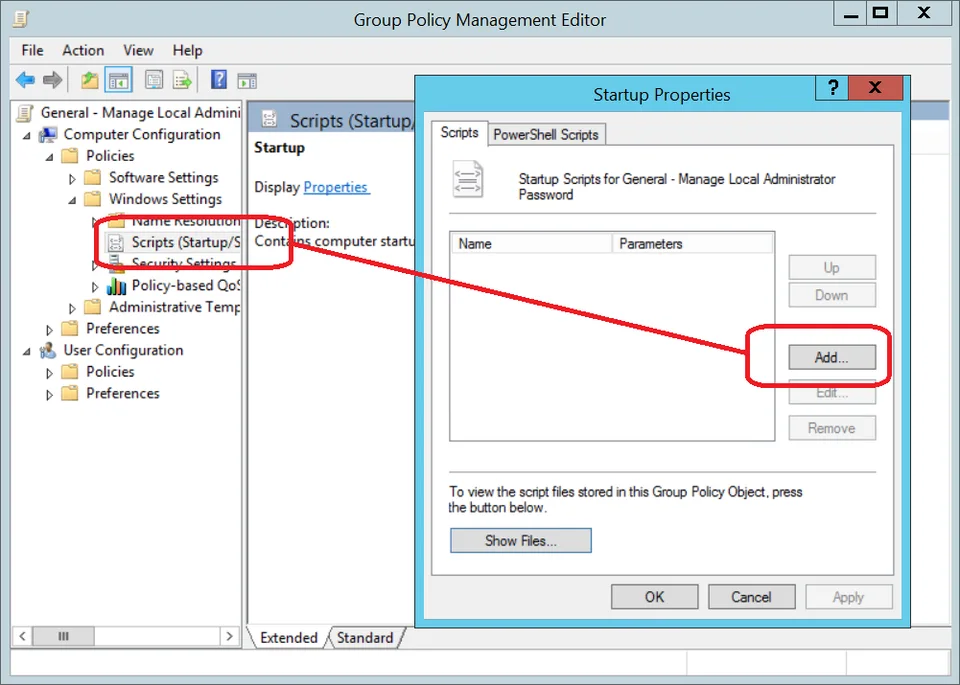Viewport: 960px width, 685px height.
Task: Open the Help menu
Action: click(187, 50)
